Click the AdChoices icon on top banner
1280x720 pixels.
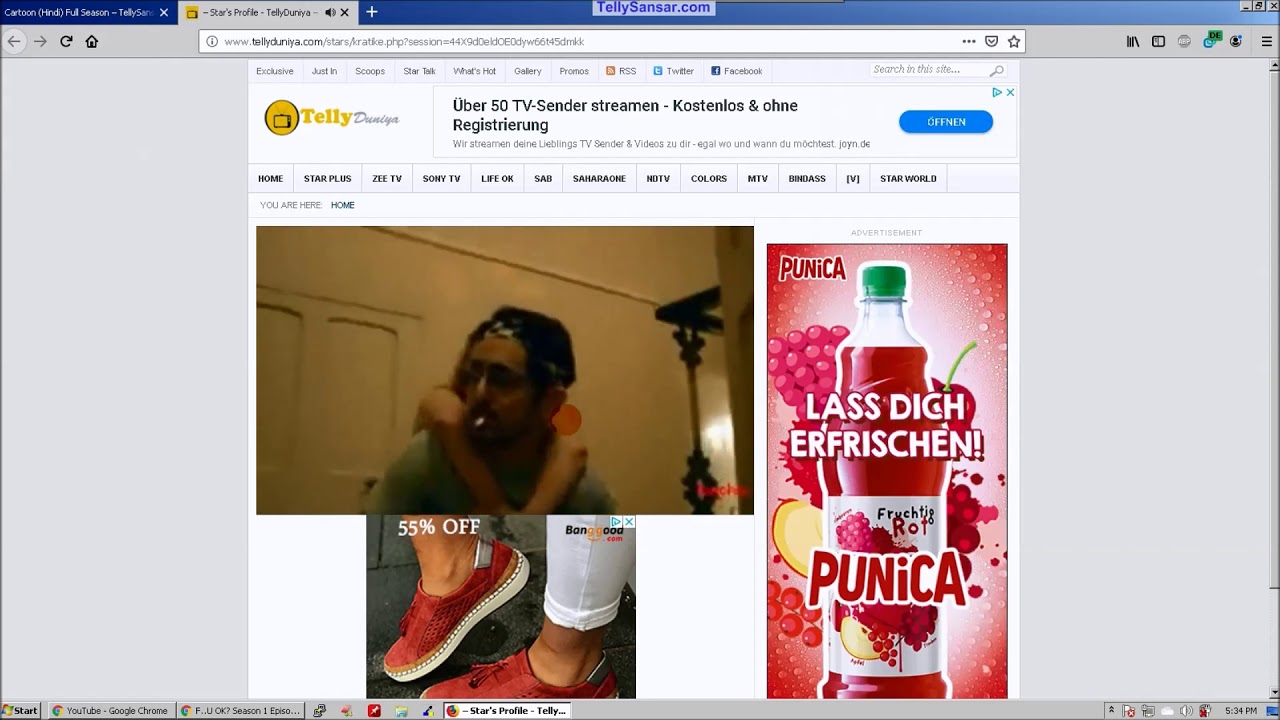997,92
